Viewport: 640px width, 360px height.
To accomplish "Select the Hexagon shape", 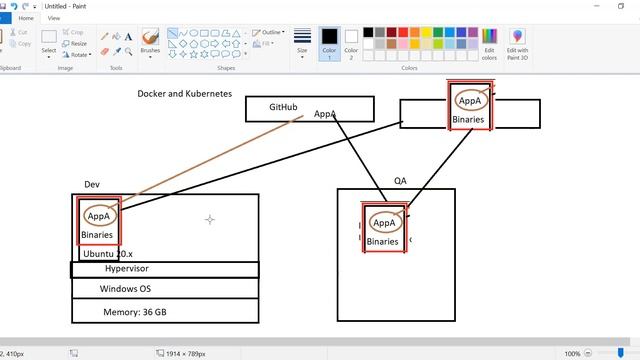I will click(204, 44).
